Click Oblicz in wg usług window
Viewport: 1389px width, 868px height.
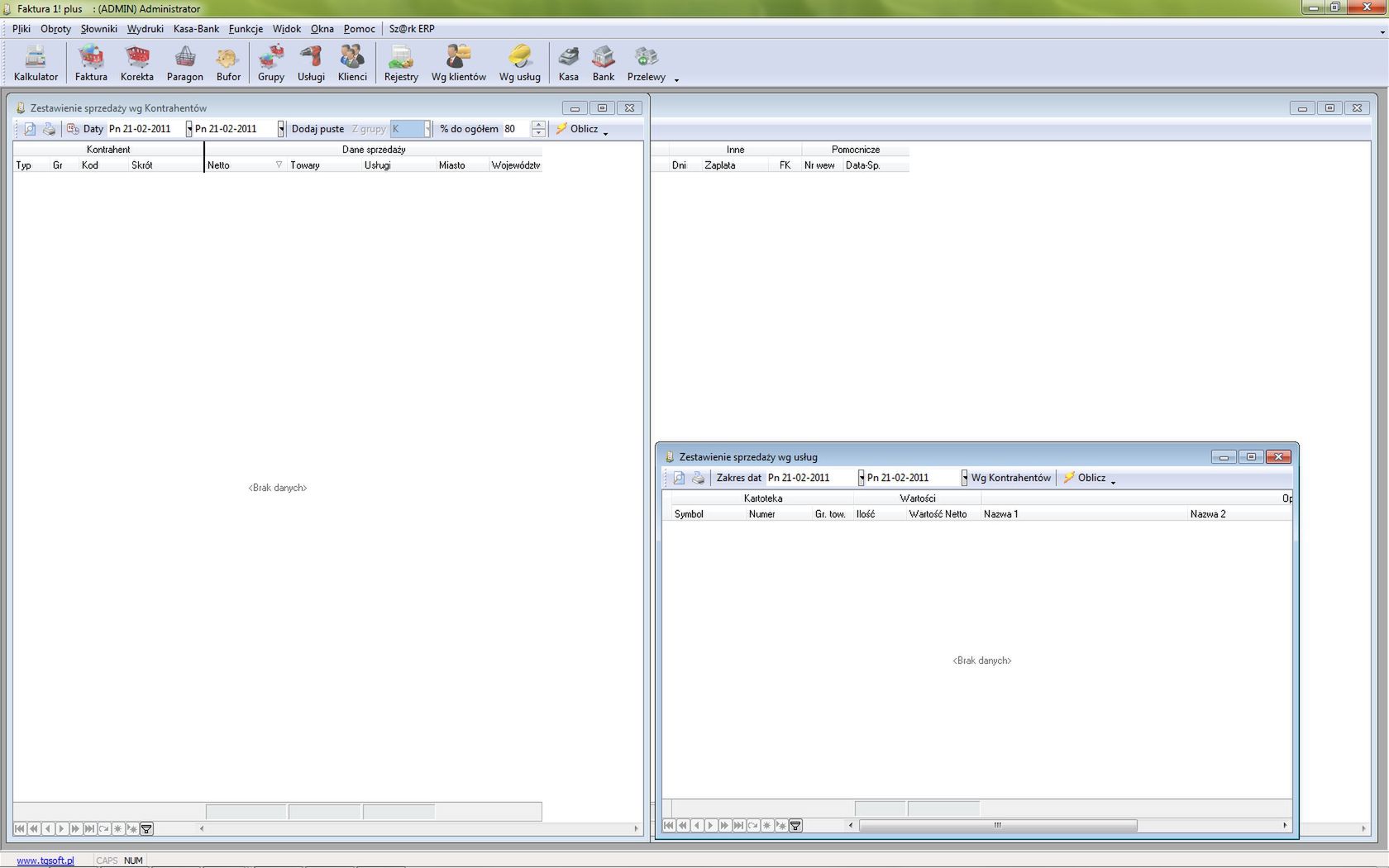[x=1085, y=478]
